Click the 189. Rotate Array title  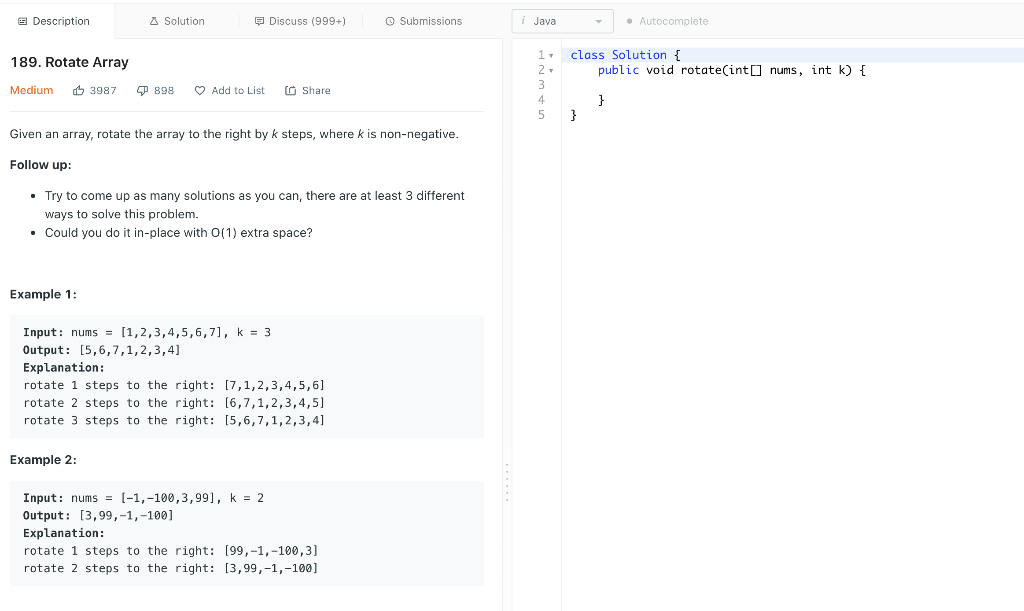69,62
